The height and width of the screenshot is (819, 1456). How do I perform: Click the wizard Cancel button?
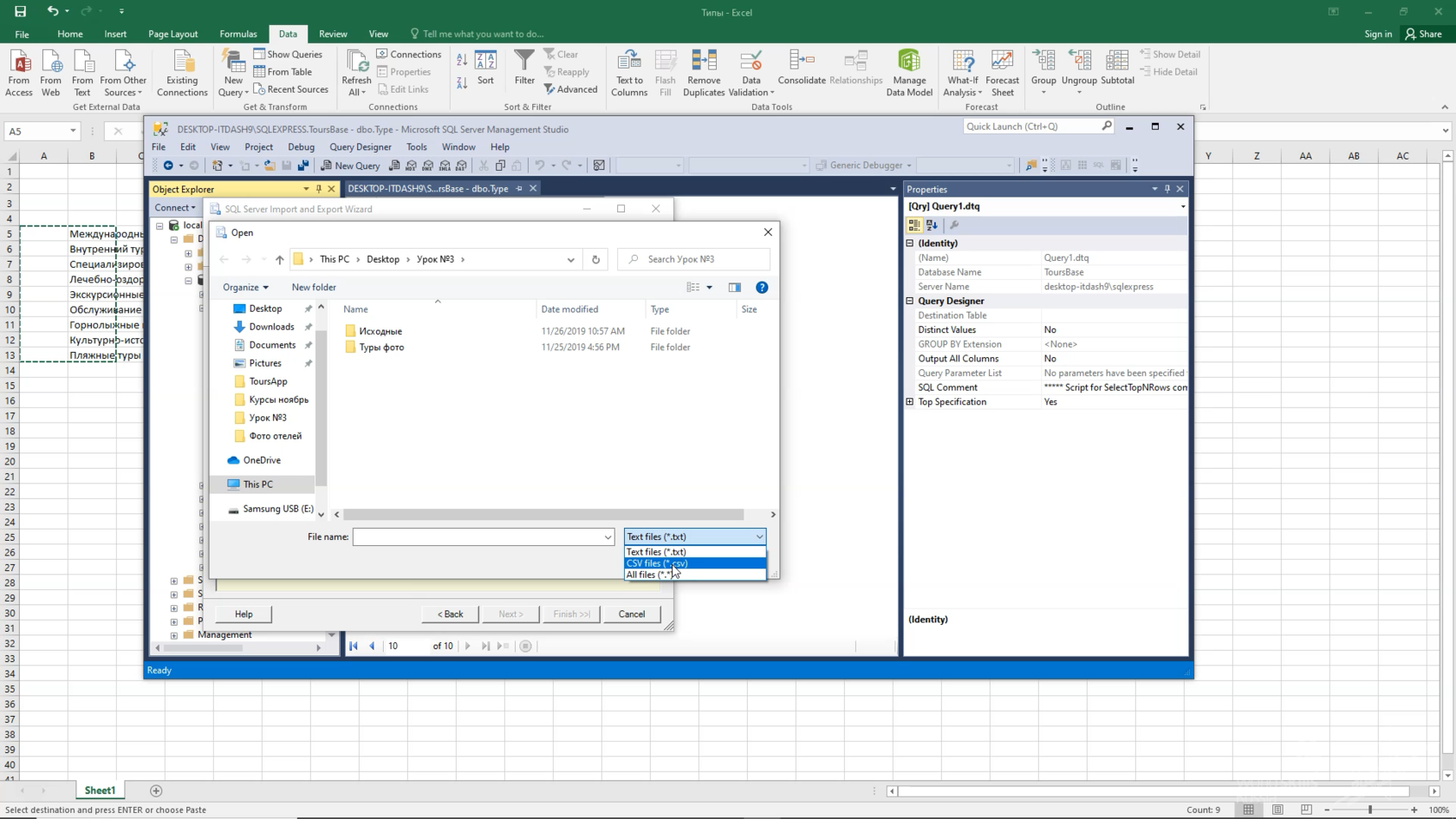(631, 614)
